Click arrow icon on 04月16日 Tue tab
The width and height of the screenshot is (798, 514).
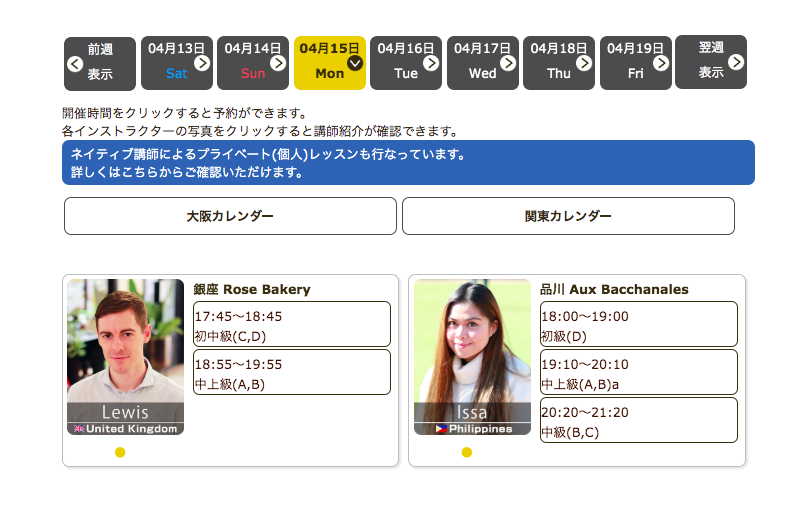click(431, 63)
